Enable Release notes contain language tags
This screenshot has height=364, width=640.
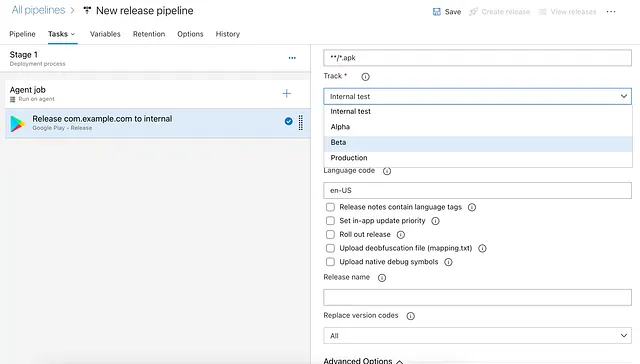point(330,207)
